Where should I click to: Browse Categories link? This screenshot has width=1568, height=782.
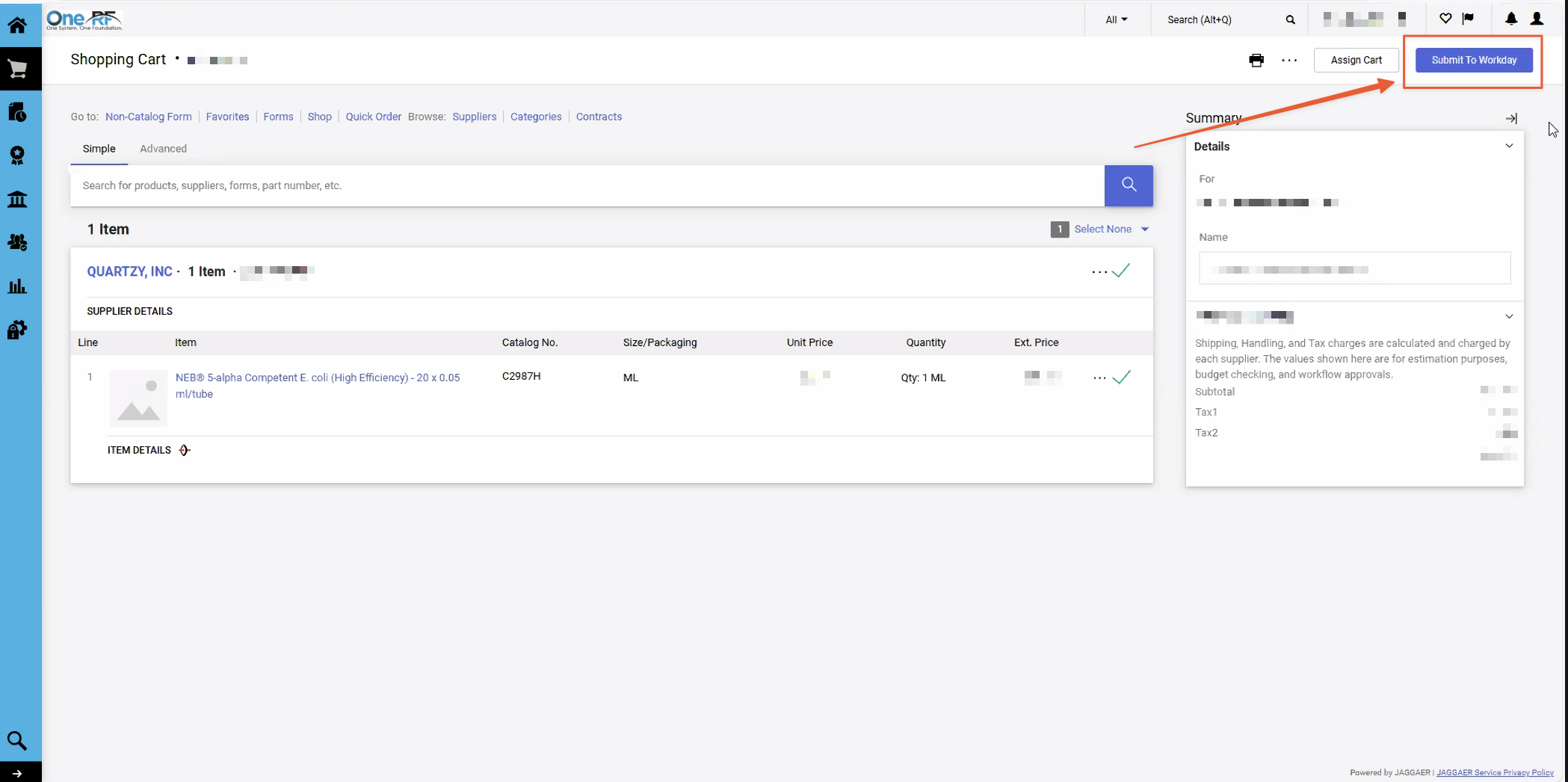click(536, 117)
